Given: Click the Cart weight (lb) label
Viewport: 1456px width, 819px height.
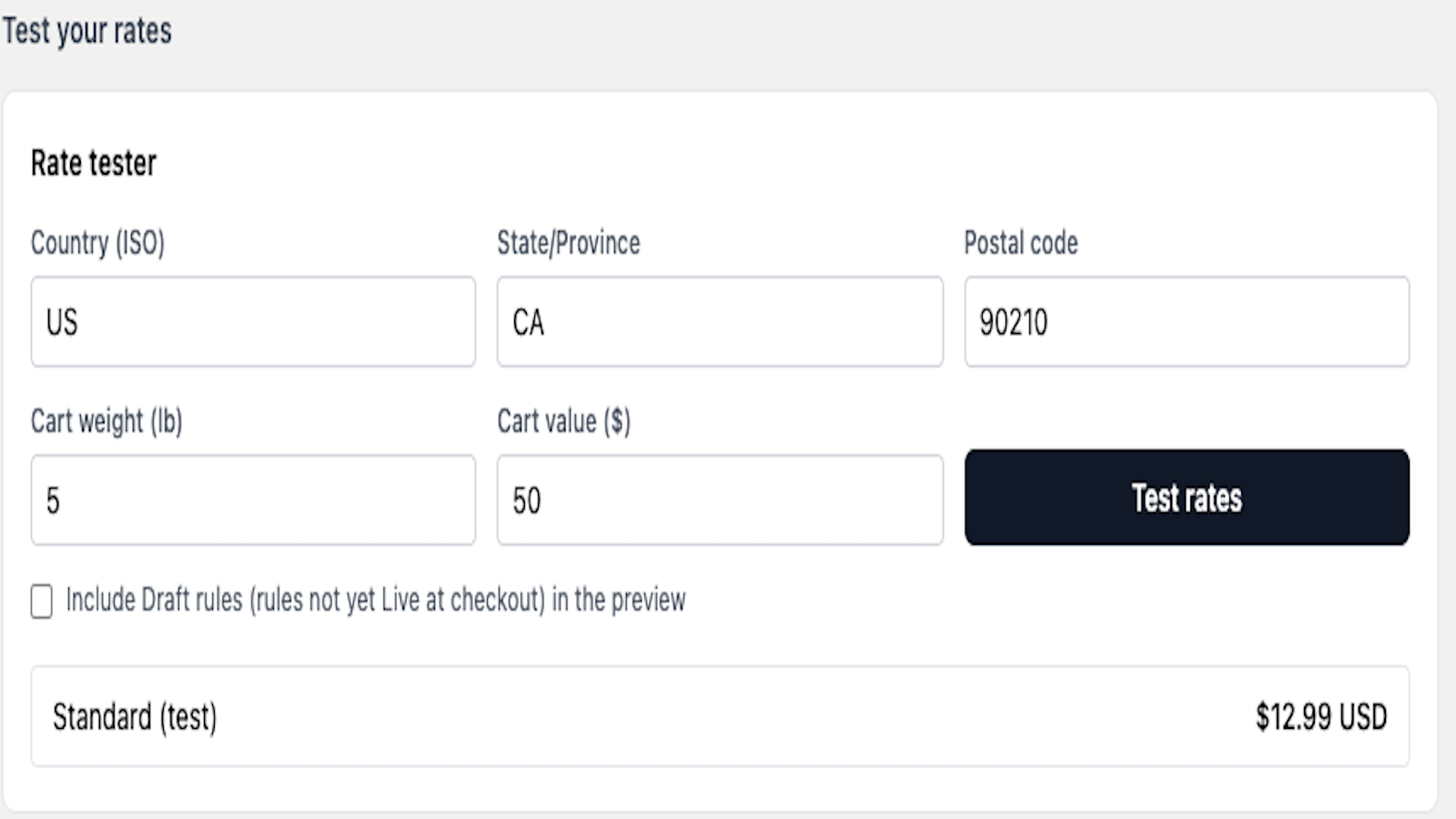Looking at the screenshot, I should point(106,421).
